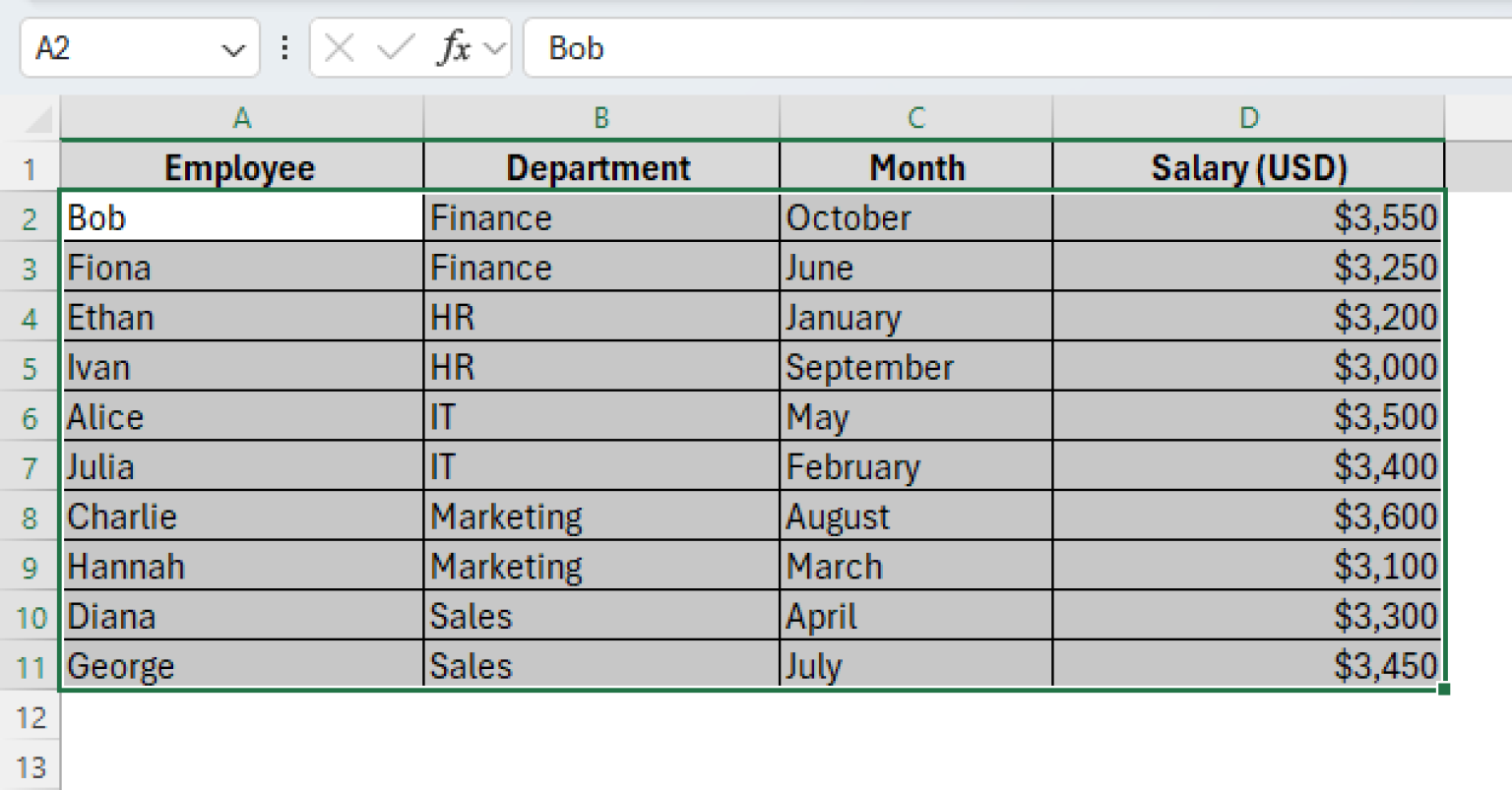This screenshot has width=1512, height=790.
Task: Select column A by its header
Action: pyautogui.click(x=242, y=116)
